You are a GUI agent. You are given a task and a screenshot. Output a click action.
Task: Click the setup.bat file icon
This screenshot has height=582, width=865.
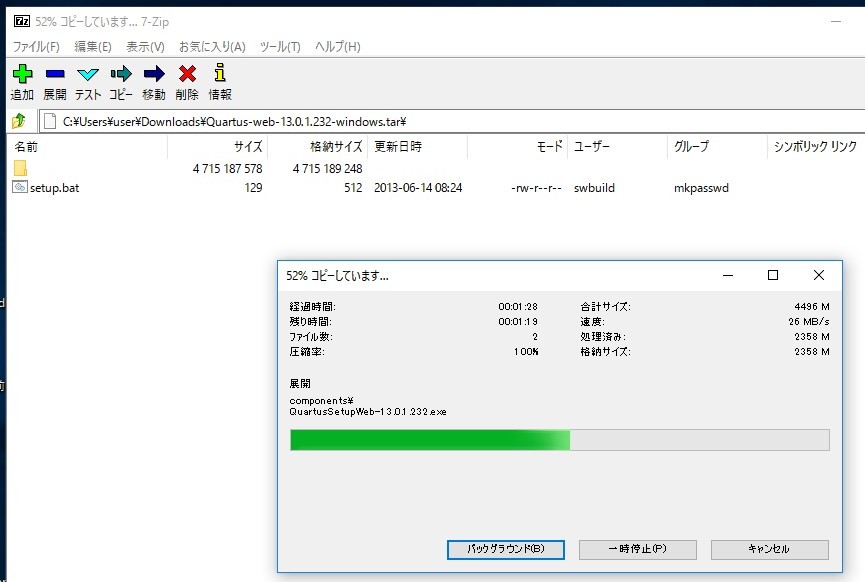[x=20, y=187]
